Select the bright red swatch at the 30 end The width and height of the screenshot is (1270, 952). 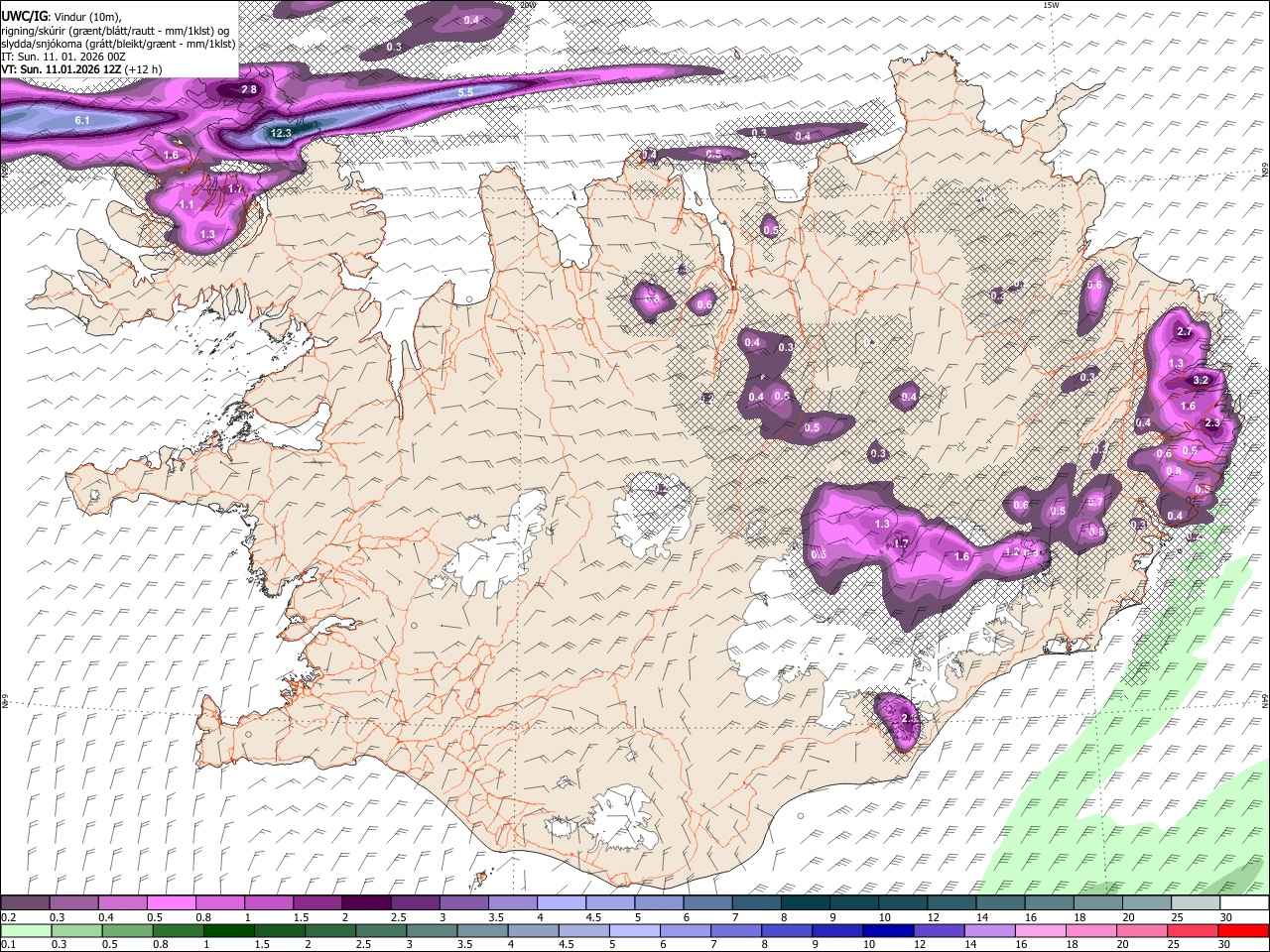click(1243, 930)
